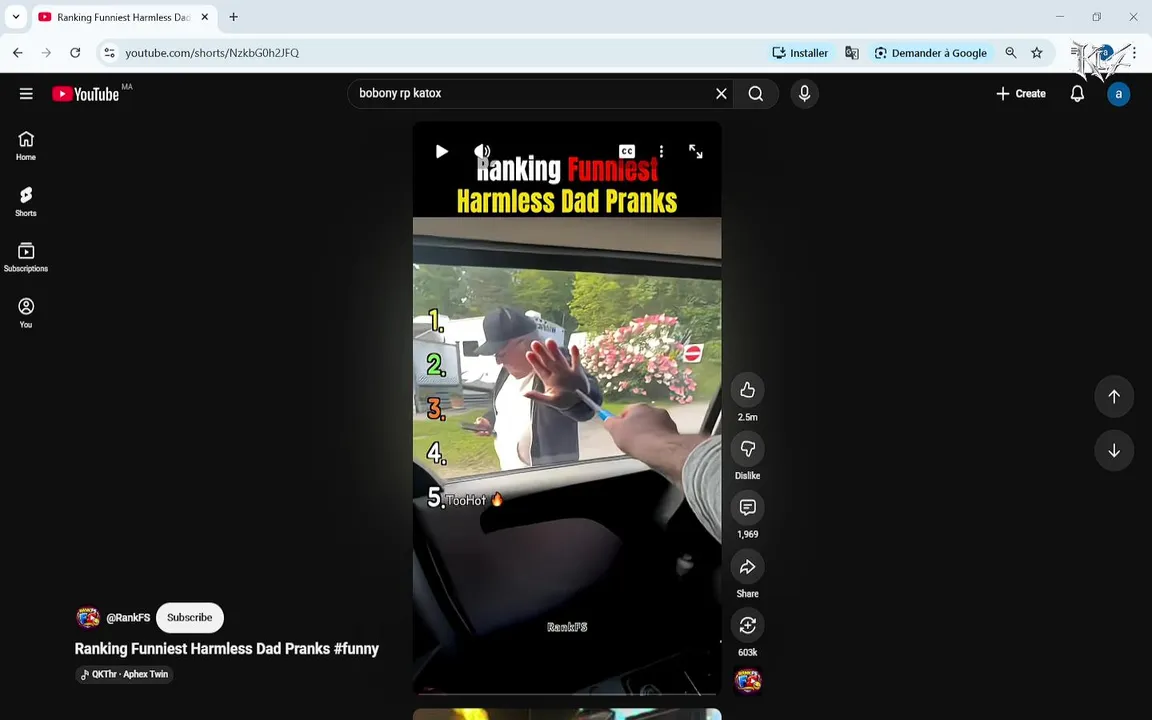This screenshot has width=1152, height=720.
Task: Clear the search box text
Action: (x=721, y=93)
